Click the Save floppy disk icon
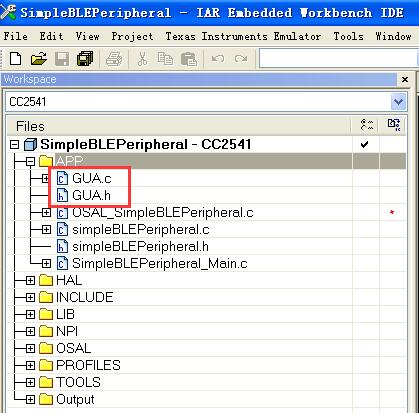This screenshot has height=413, width=419. coord(62,59)
